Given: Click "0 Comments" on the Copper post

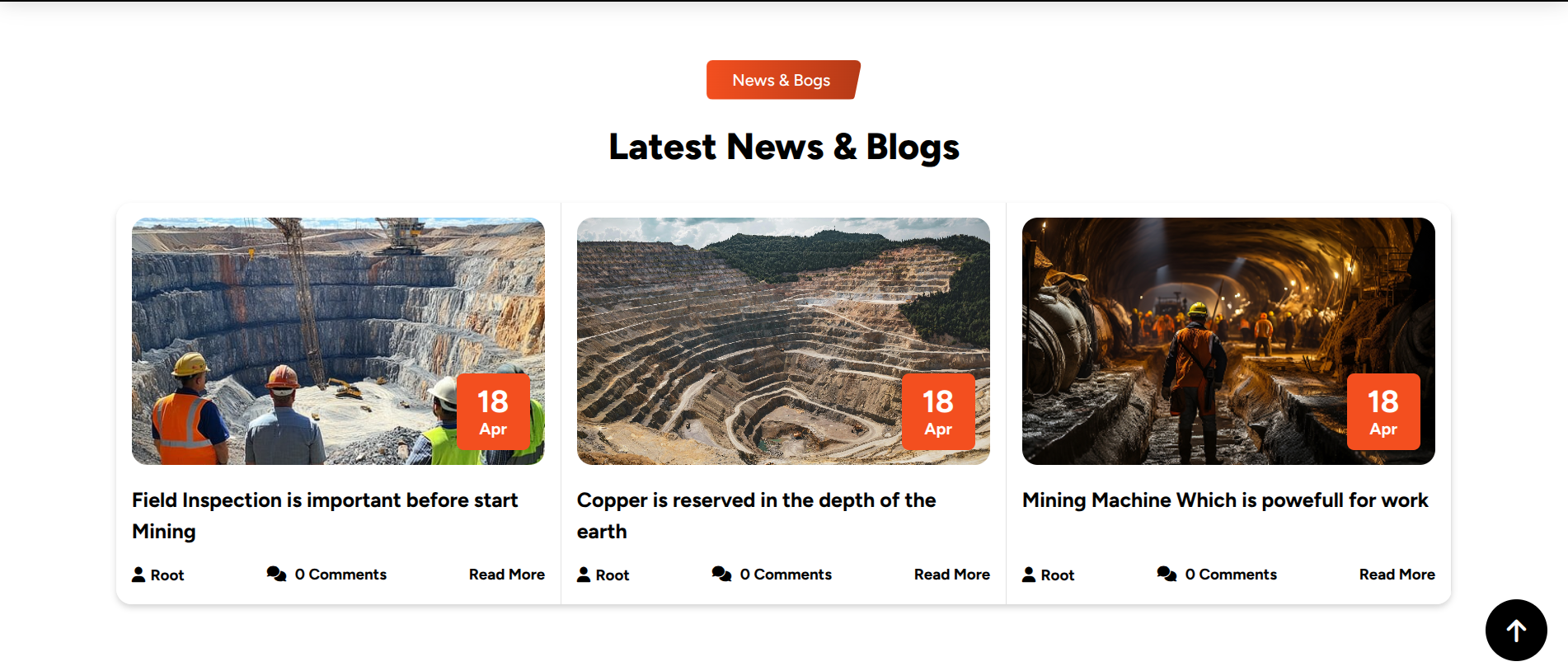Looking at the screenshot, I should tap(786, 575).
